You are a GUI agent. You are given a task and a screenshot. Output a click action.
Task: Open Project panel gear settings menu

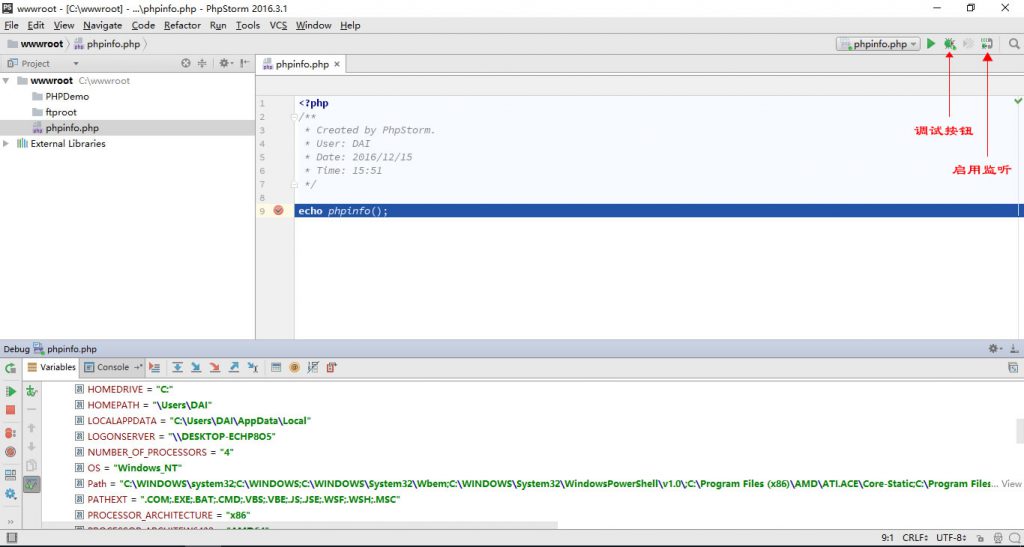(224, 63)
